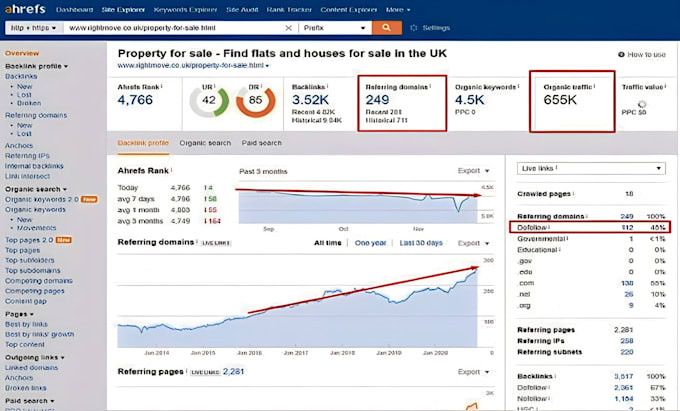Expand the Live links dropdown

coord(591,168)
